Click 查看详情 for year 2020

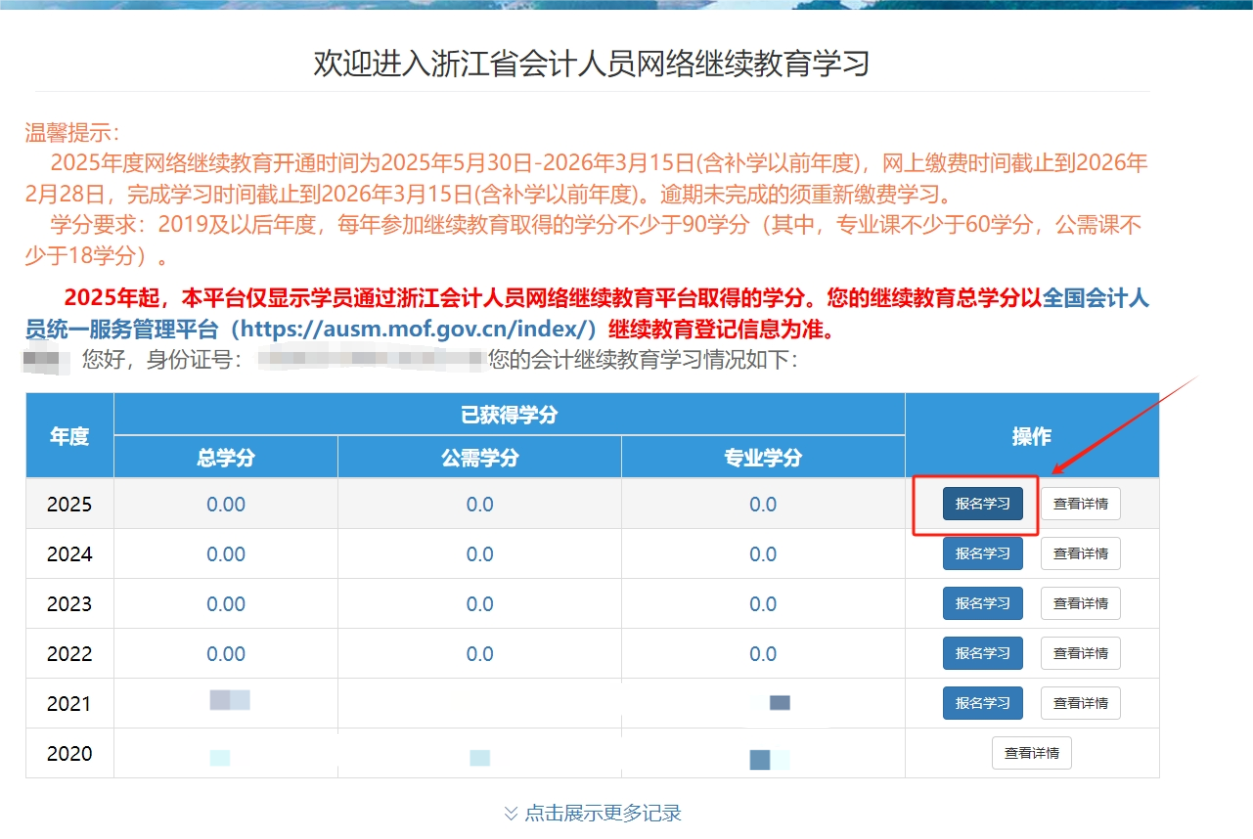pos(1031,752)
